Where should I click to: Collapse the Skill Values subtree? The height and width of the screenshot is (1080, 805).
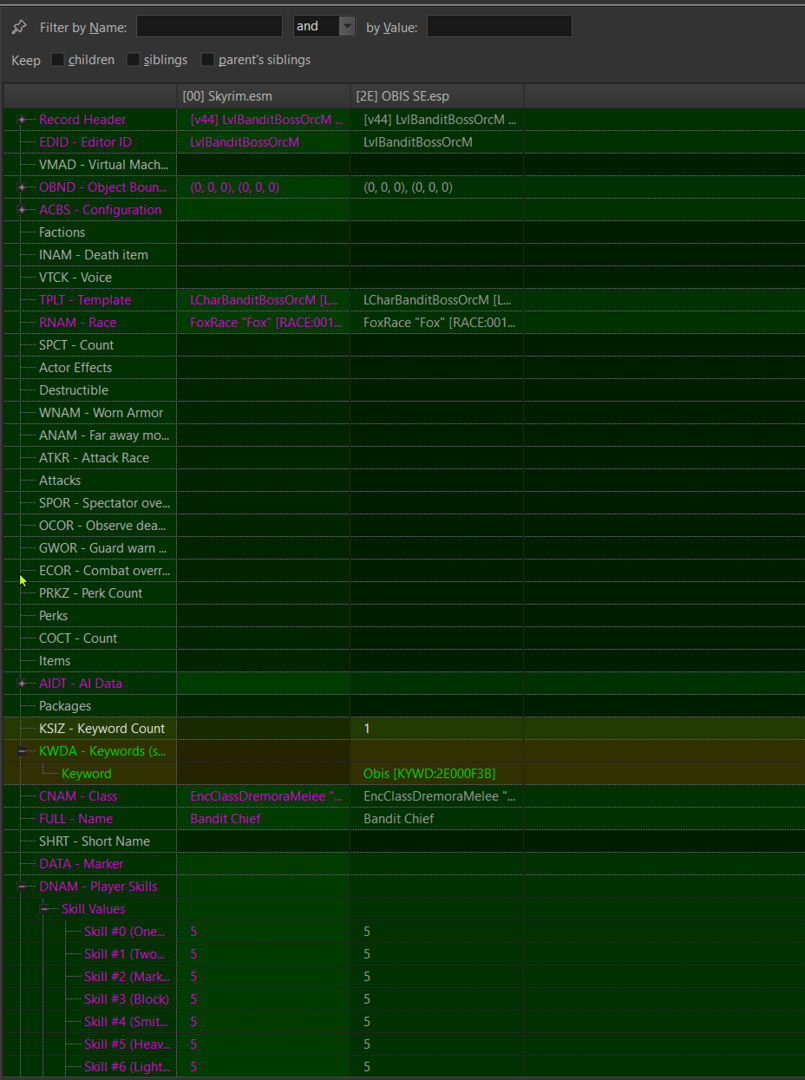pos(45,909)
